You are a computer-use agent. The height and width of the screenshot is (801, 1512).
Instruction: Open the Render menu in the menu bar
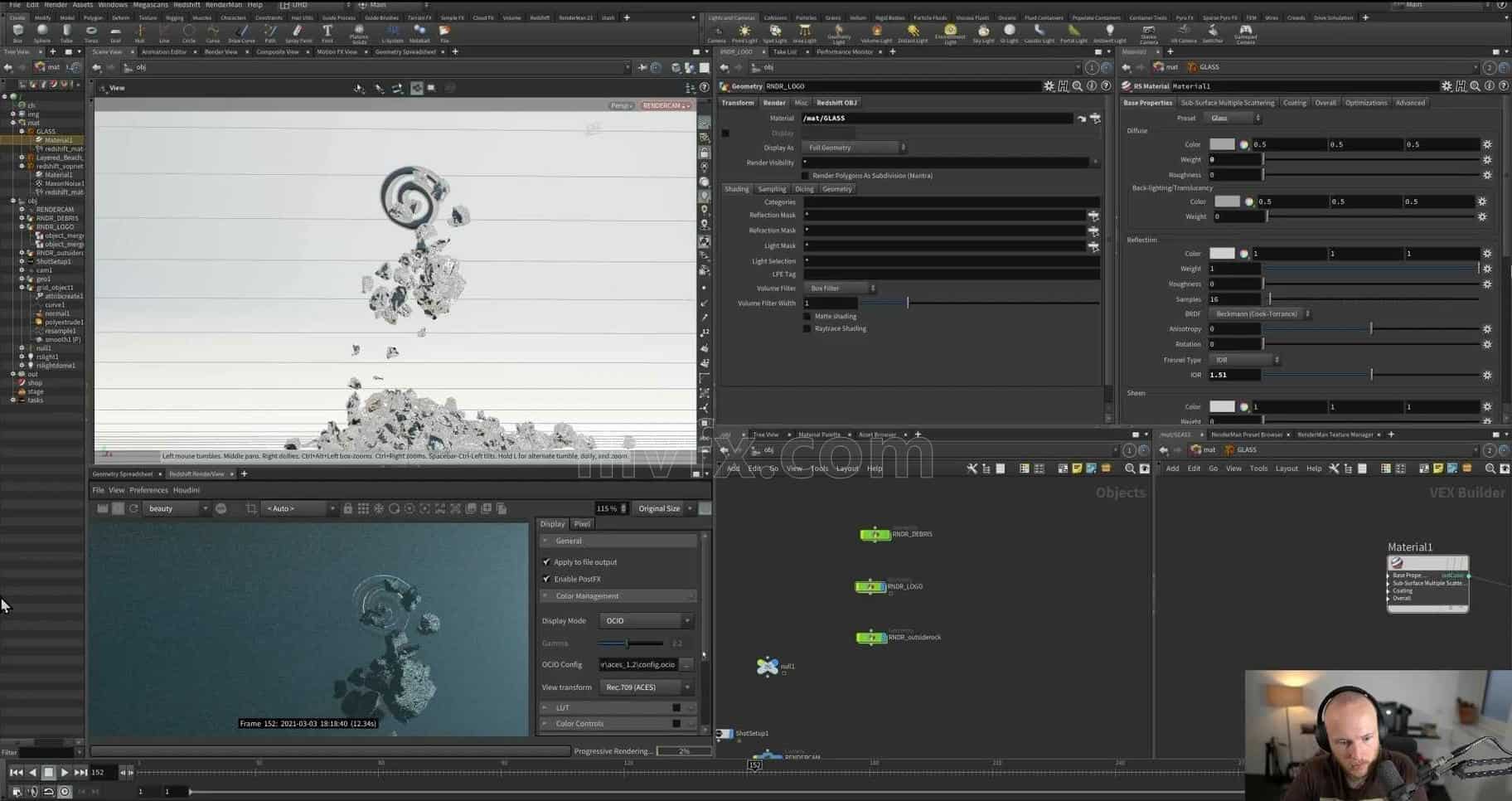[56, 5]
